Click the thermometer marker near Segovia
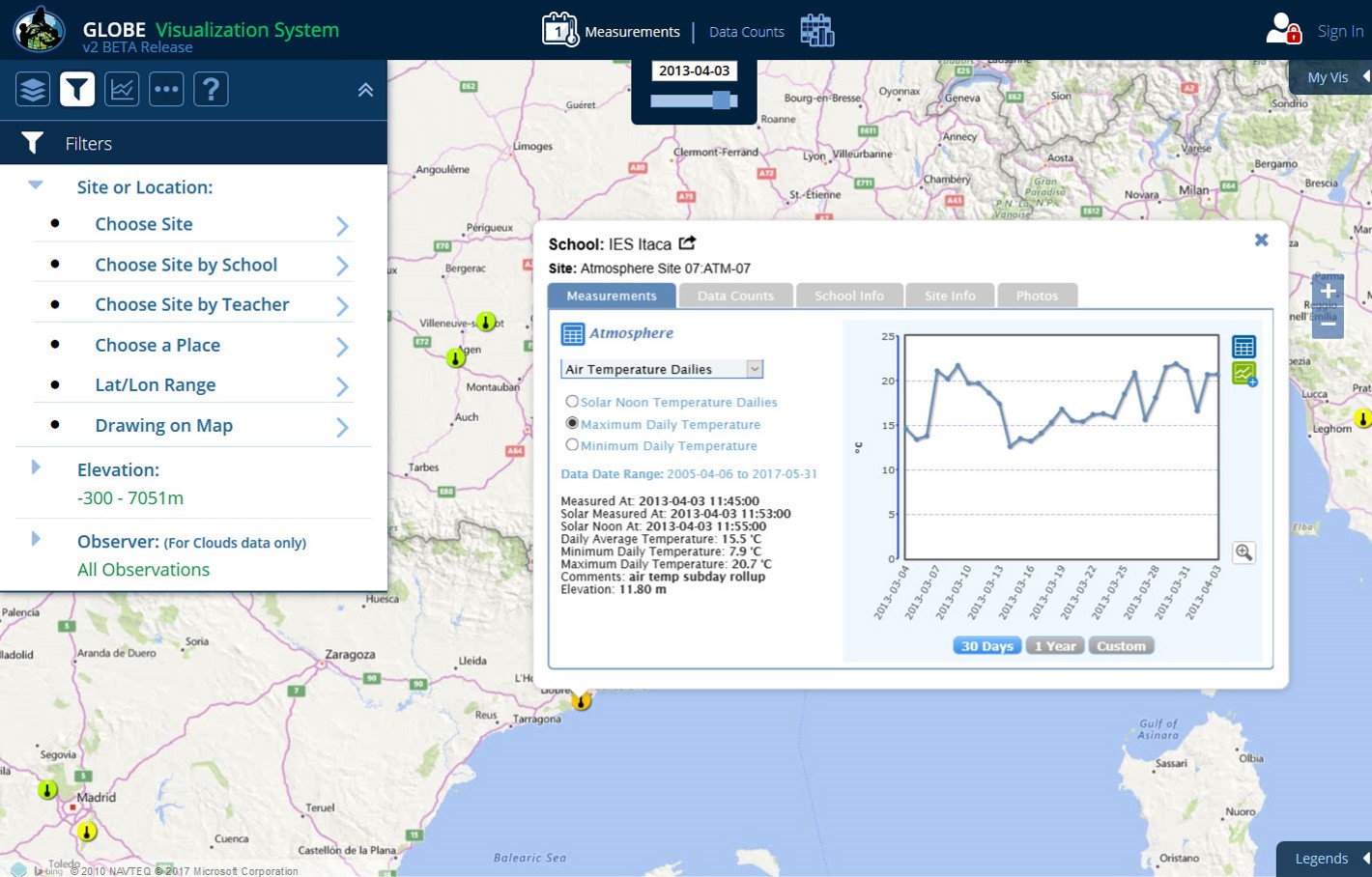The image size is (1372, 877). pos(47,790)
